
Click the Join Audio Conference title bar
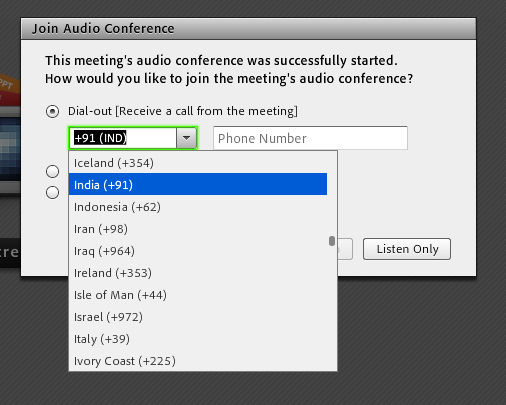(248, 29)
